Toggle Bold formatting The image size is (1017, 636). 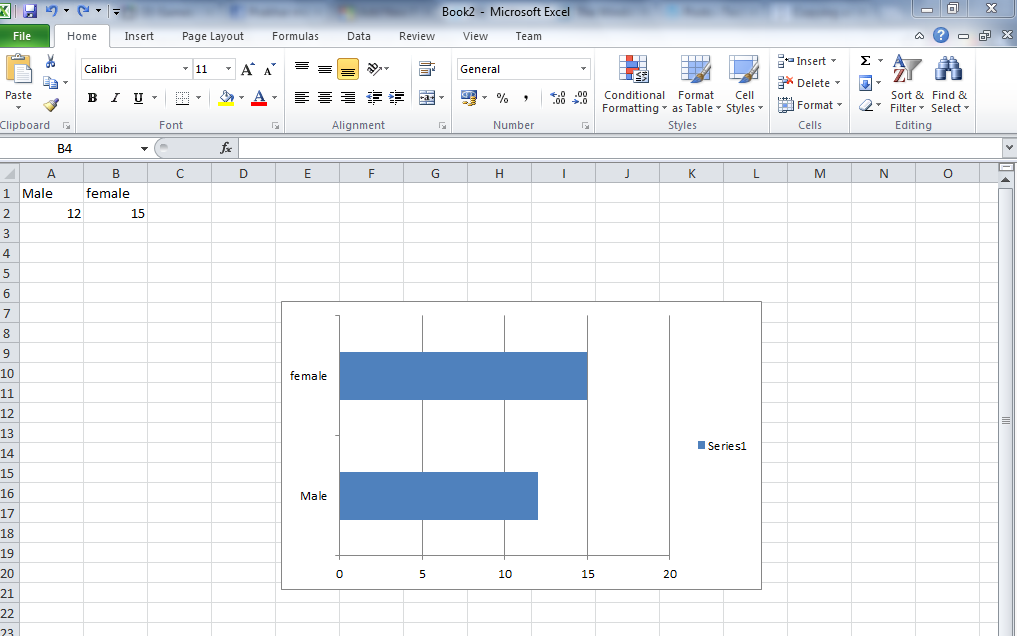click(x=92, y=98)
